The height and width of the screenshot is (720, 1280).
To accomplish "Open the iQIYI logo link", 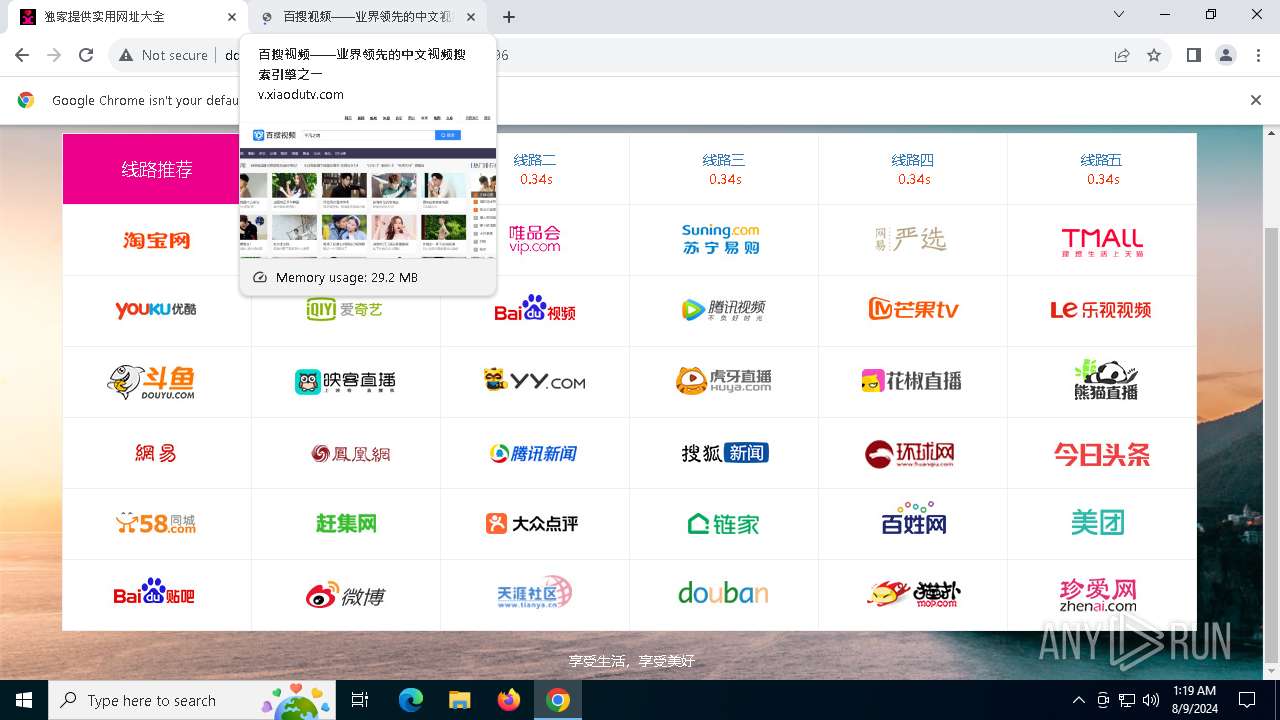I will 345,310.
